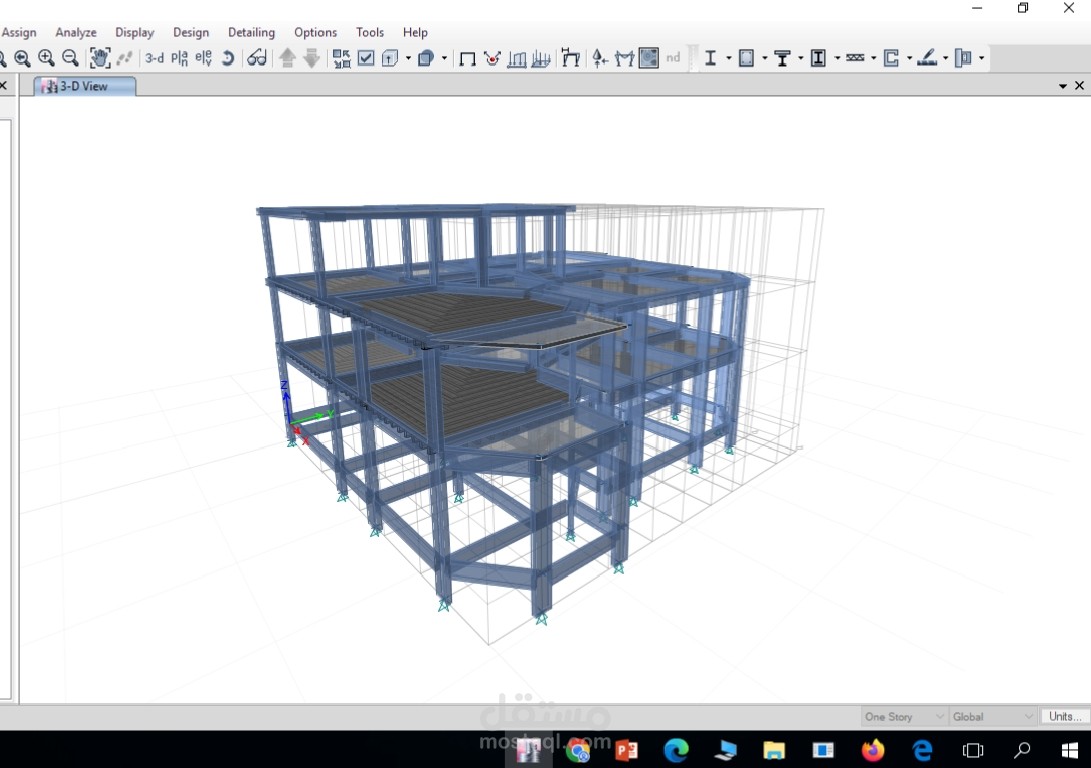Set the Elevation view icon

203,58
